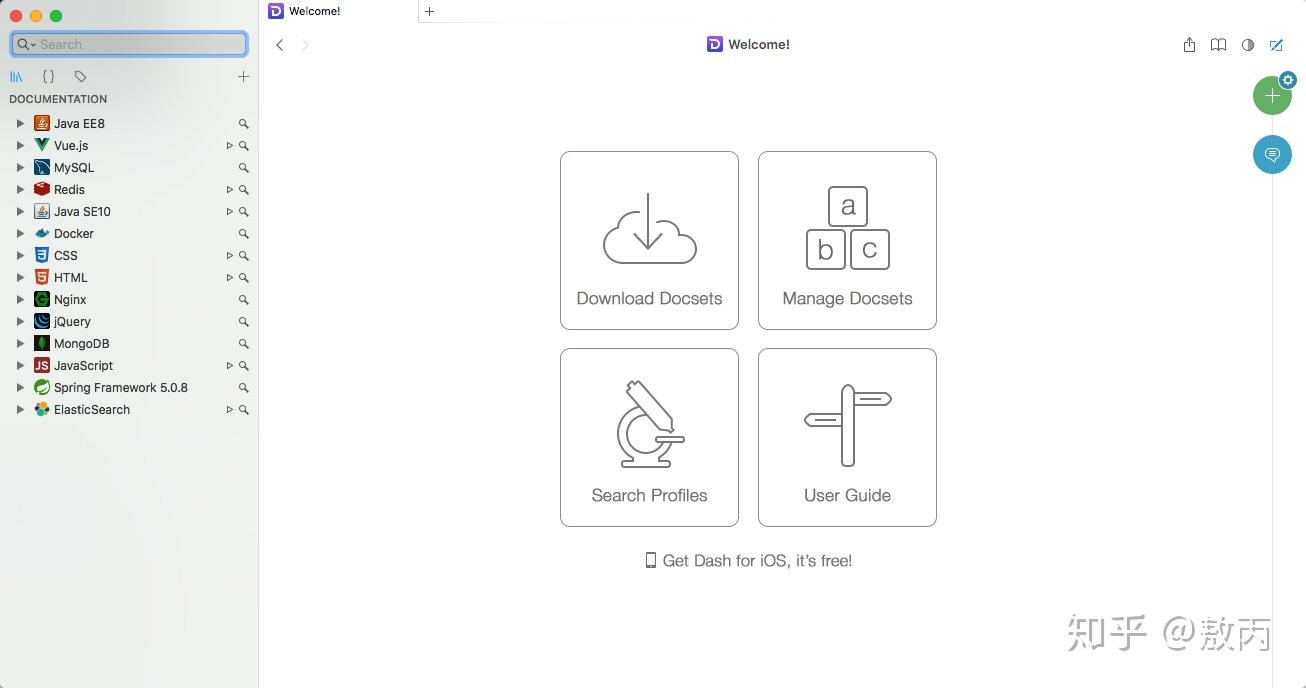Select the ElasticSearch docset row
This screenshot has width=1306, height=688.
[129, 410]
